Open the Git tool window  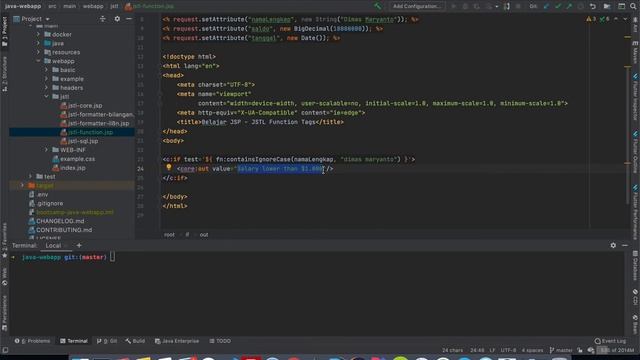pos(107,341)
